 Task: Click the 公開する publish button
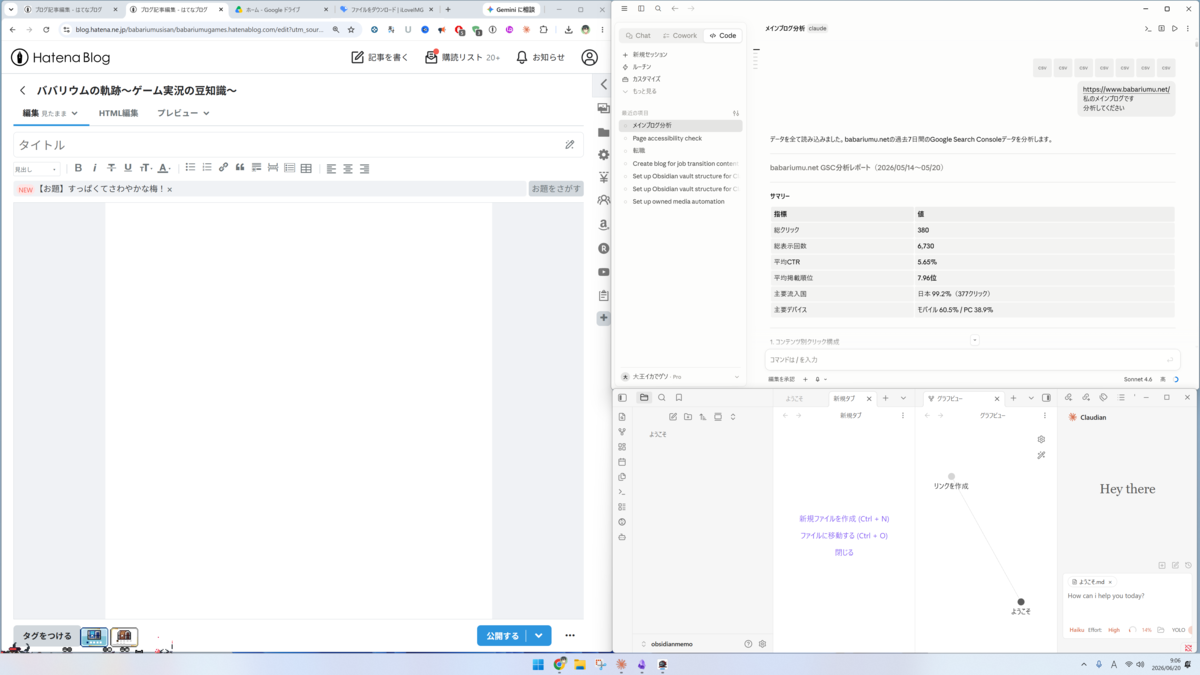(x=502, y=635)
